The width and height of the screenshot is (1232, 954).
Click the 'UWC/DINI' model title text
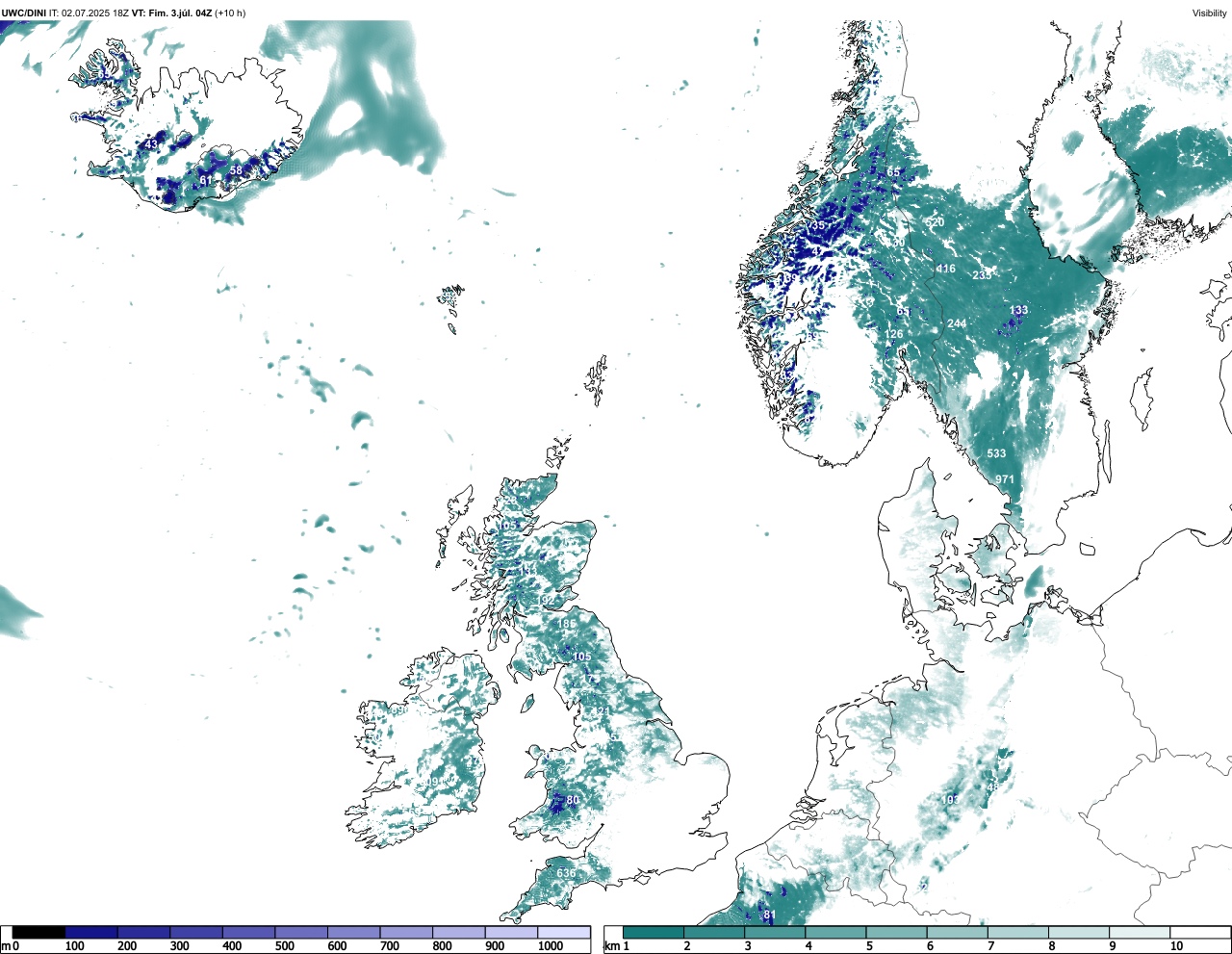(x=24, y=13)
